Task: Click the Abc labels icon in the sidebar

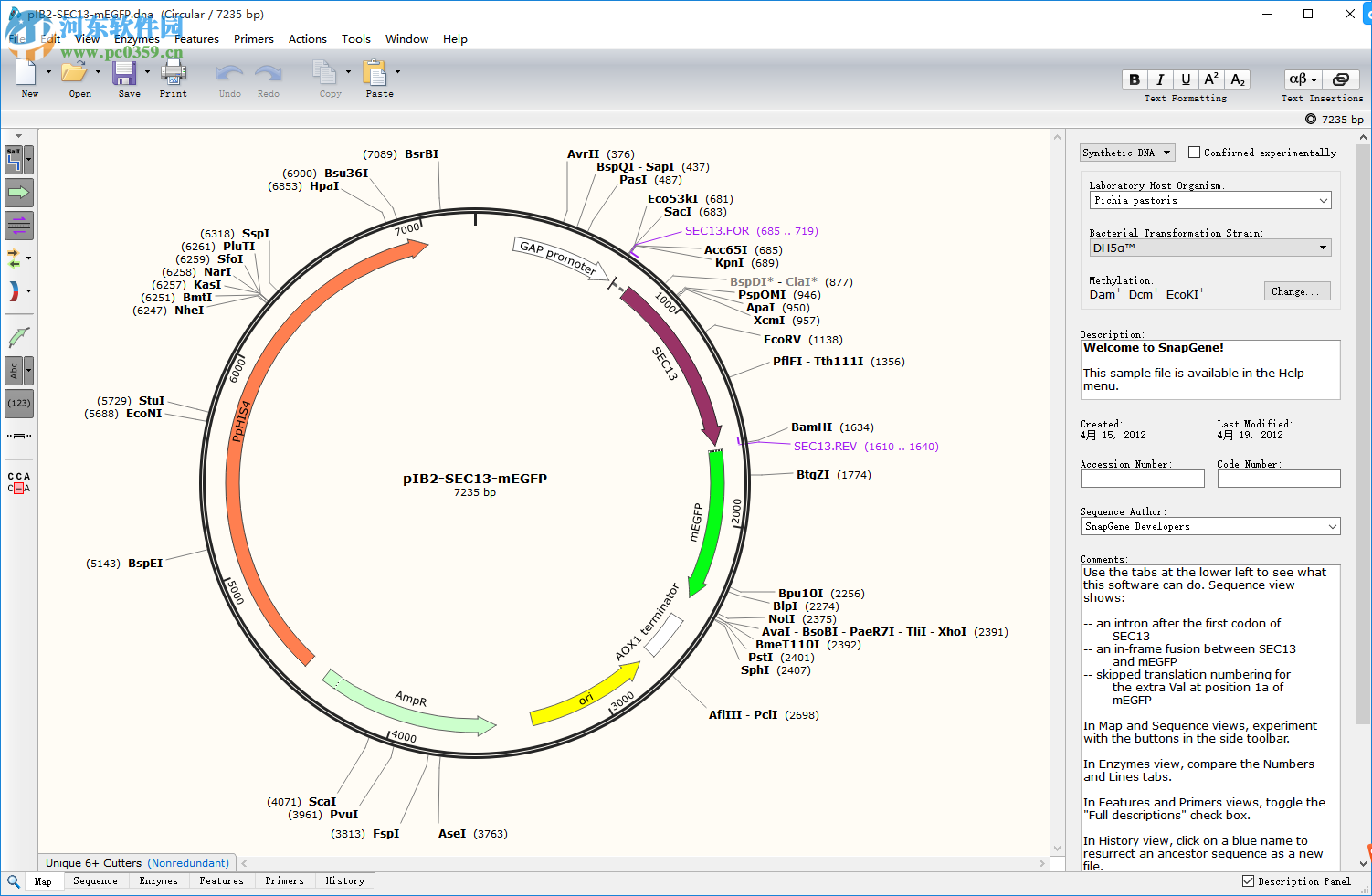Action: (x=15, y=370)
